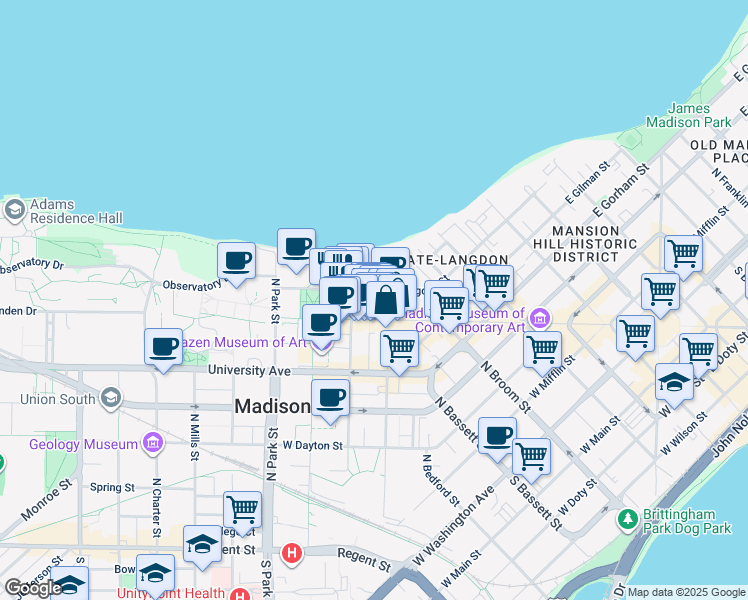Select the Madison city label
Image resolution: width=748 pixels, height=600 pixels.
click(272, 406)
